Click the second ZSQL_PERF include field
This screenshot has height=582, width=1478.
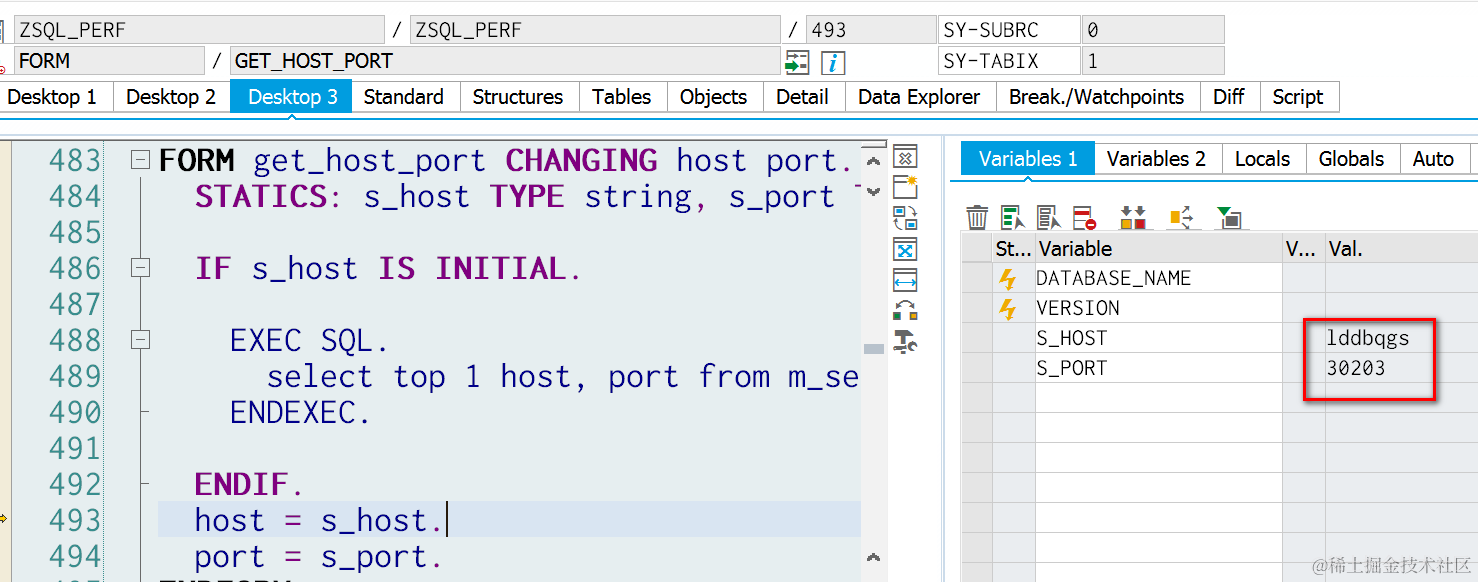[x=595, y=30]
